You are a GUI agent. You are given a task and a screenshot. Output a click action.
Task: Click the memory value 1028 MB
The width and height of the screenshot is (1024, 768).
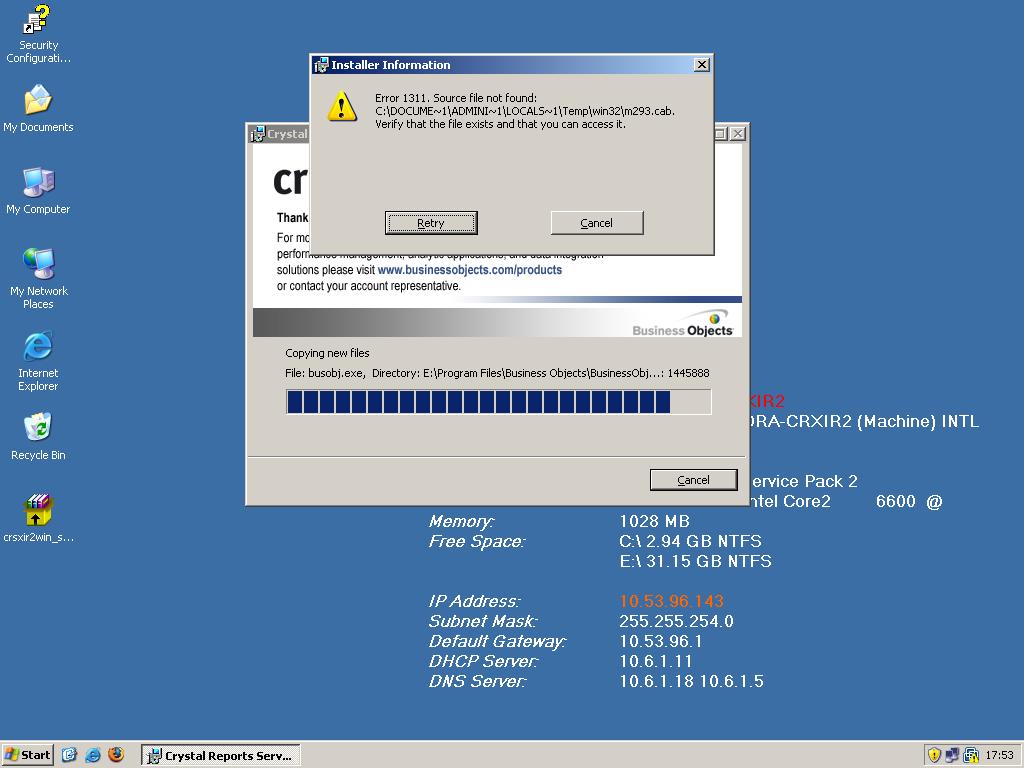654,521
